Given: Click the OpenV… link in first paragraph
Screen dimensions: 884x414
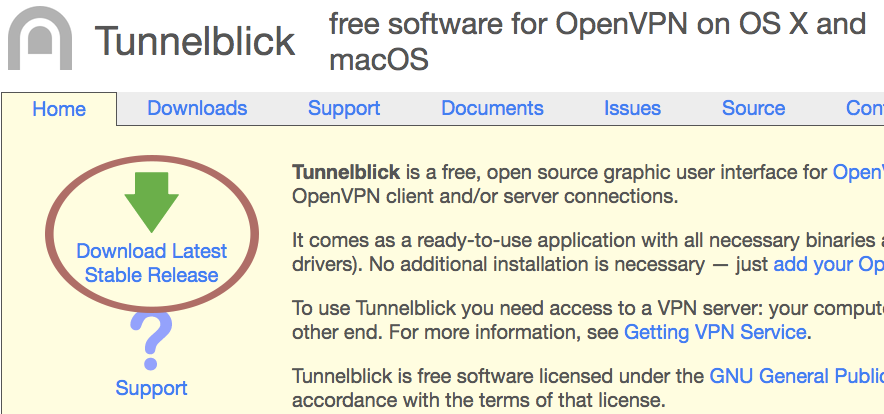Looking at the screenshot, I should click(858, 172).
